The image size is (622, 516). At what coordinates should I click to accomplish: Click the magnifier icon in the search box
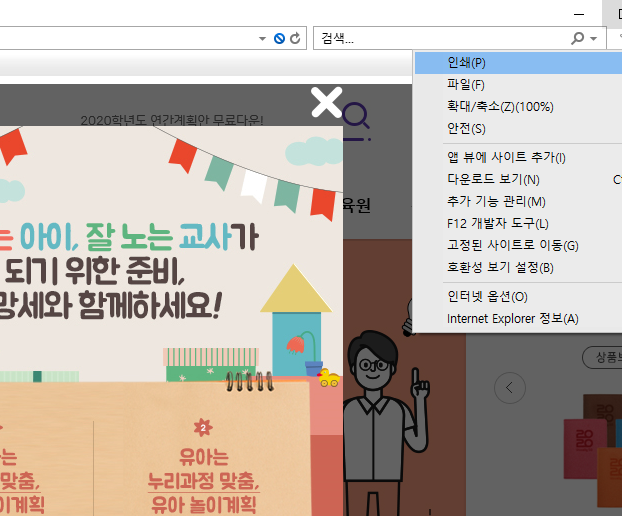tap(578, 38)
